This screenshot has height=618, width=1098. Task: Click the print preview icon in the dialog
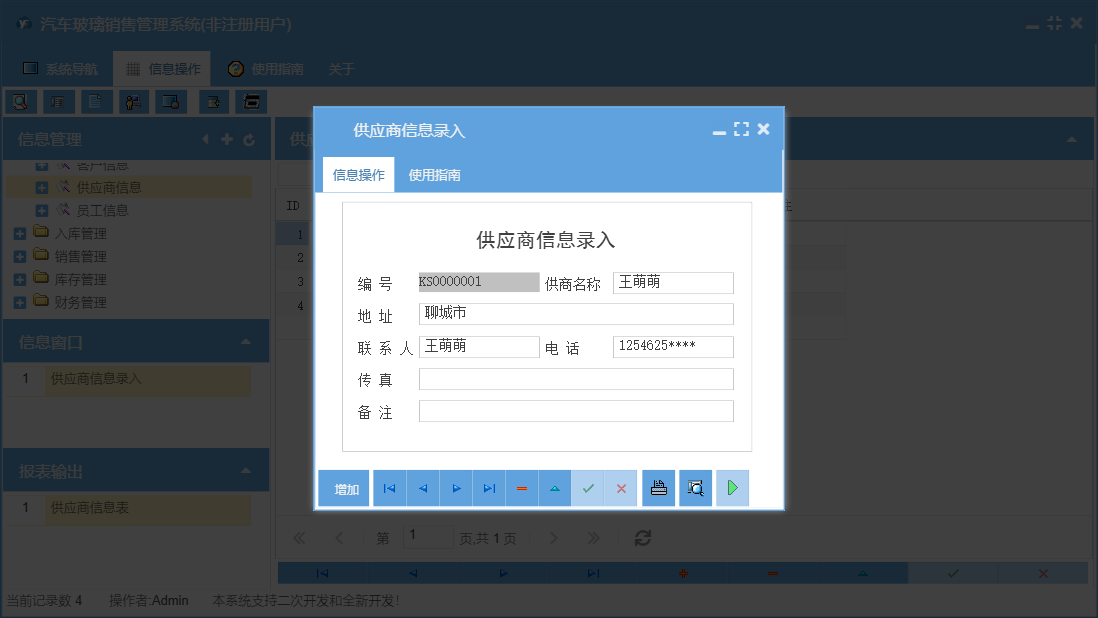pos(695,488)
